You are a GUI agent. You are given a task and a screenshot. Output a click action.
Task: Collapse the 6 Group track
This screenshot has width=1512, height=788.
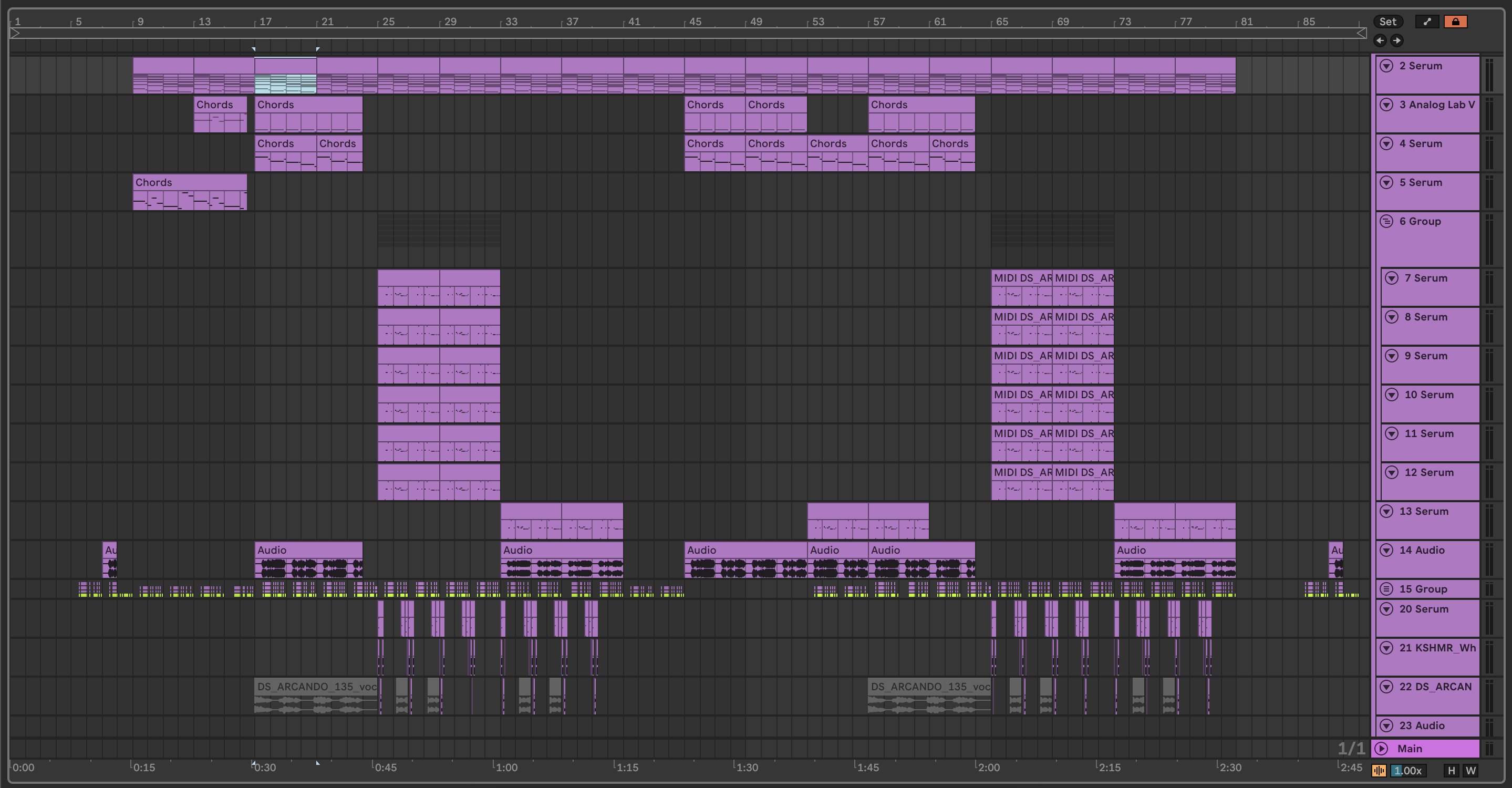[x=1386, y=221]
